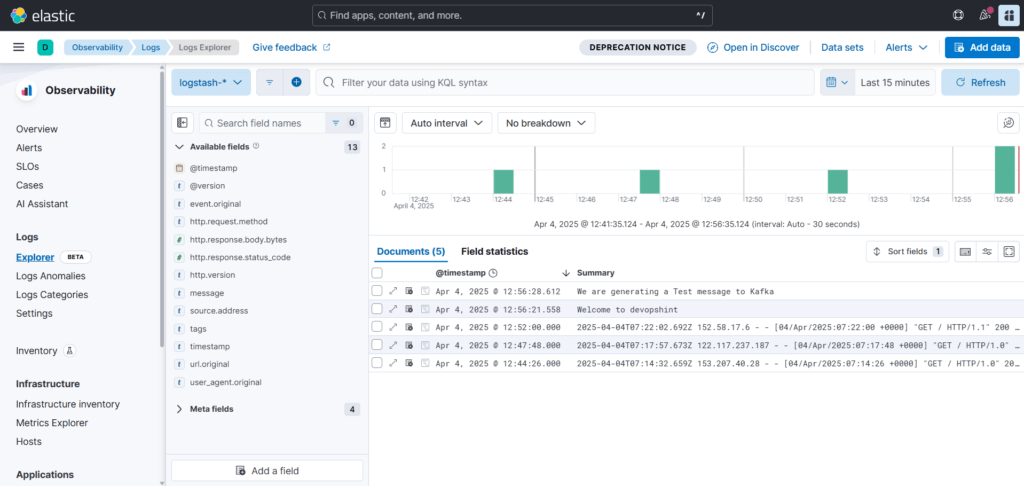The height and width of the screenshot is (486, 1024).
Task: Click info icon next to Available fields
Action: point(256,146)
